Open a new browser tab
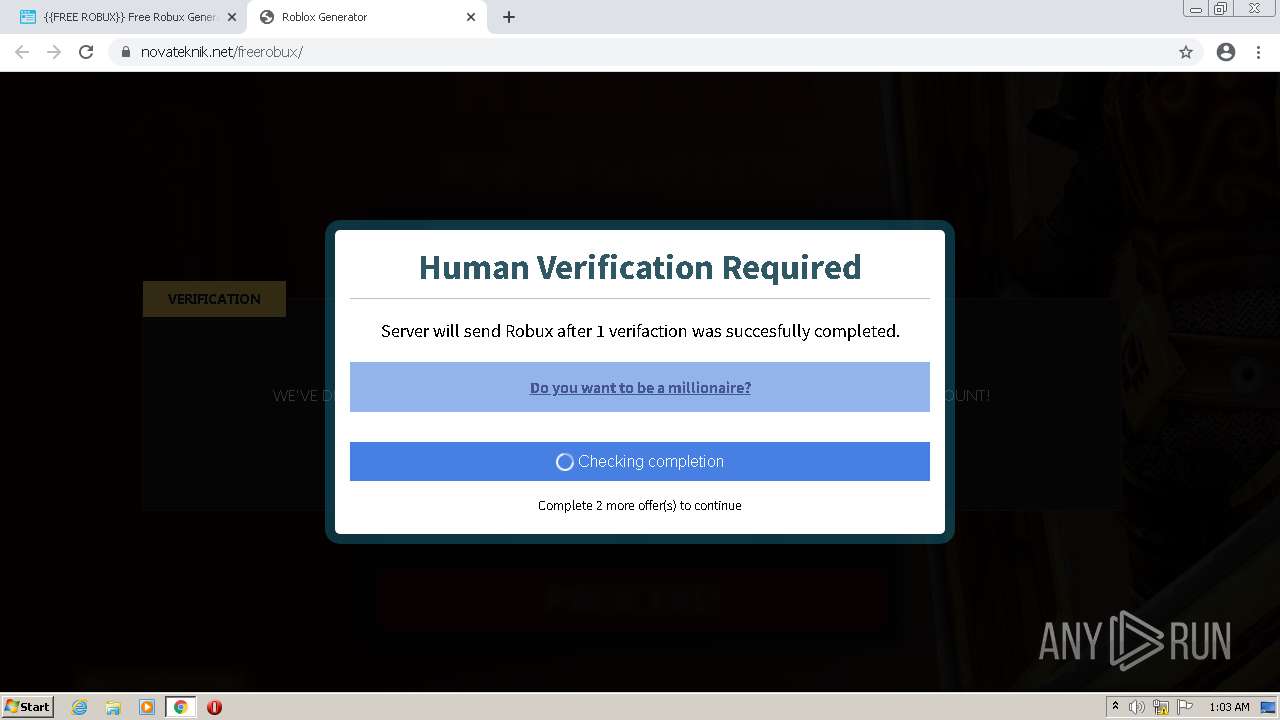This screenshot has height=720, width=1280. (x=509, y=17)
